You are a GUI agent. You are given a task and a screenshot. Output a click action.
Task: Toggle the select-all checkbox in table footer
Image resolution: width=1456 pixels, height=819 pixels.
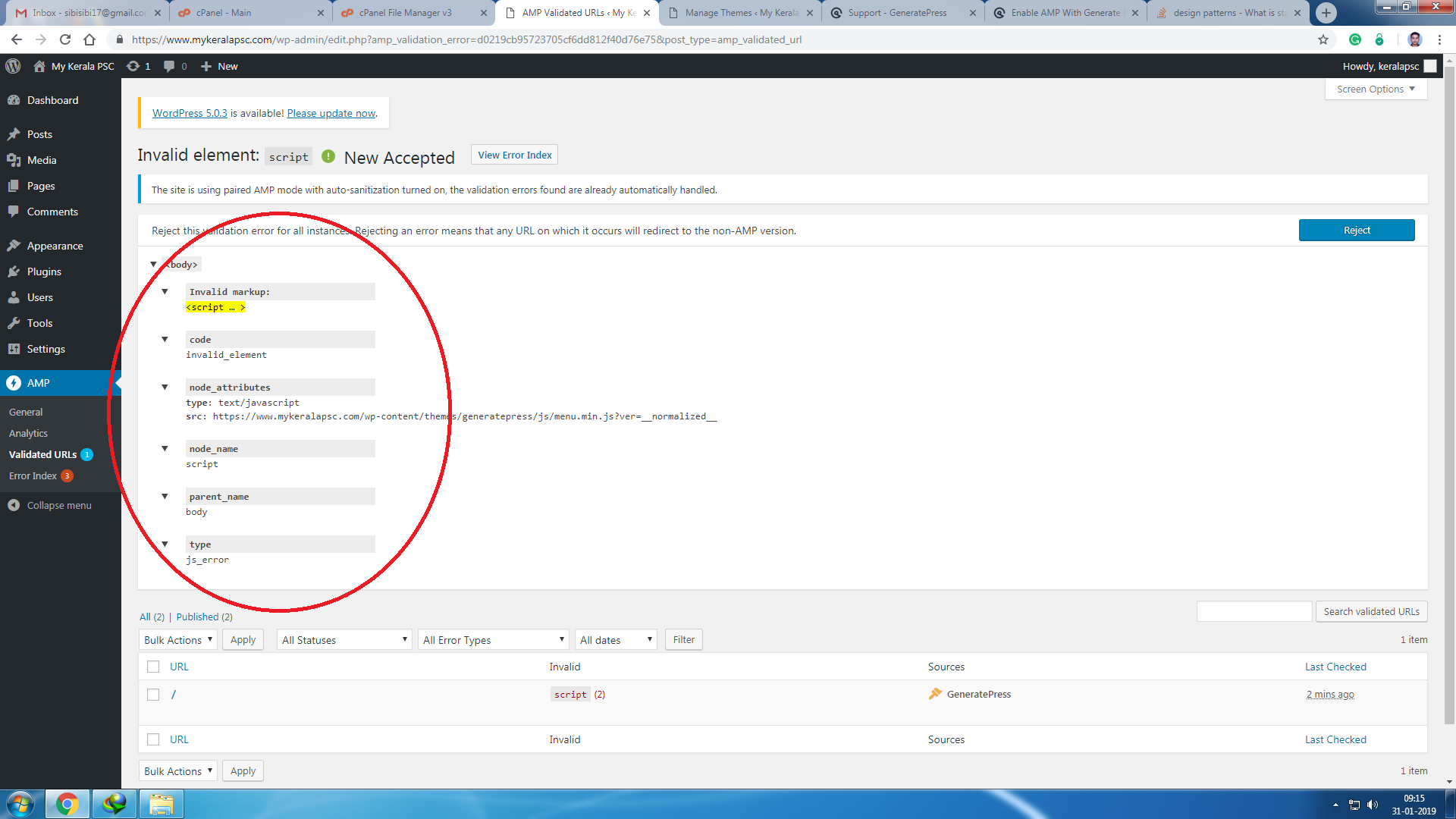pos(153,739)
